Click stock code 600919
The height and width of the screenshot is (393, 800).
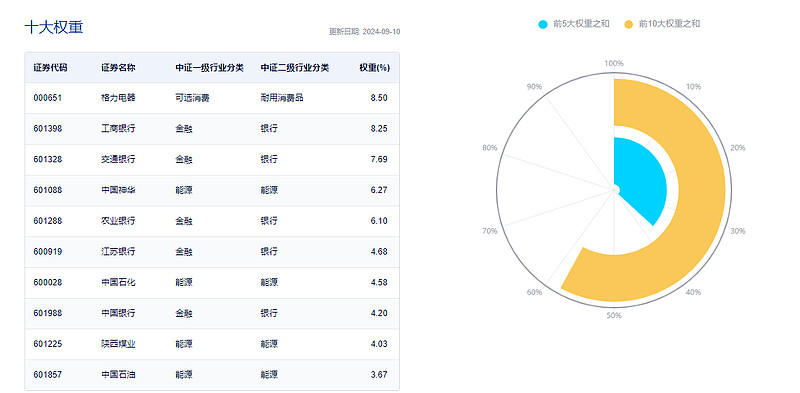coord(47,252)
